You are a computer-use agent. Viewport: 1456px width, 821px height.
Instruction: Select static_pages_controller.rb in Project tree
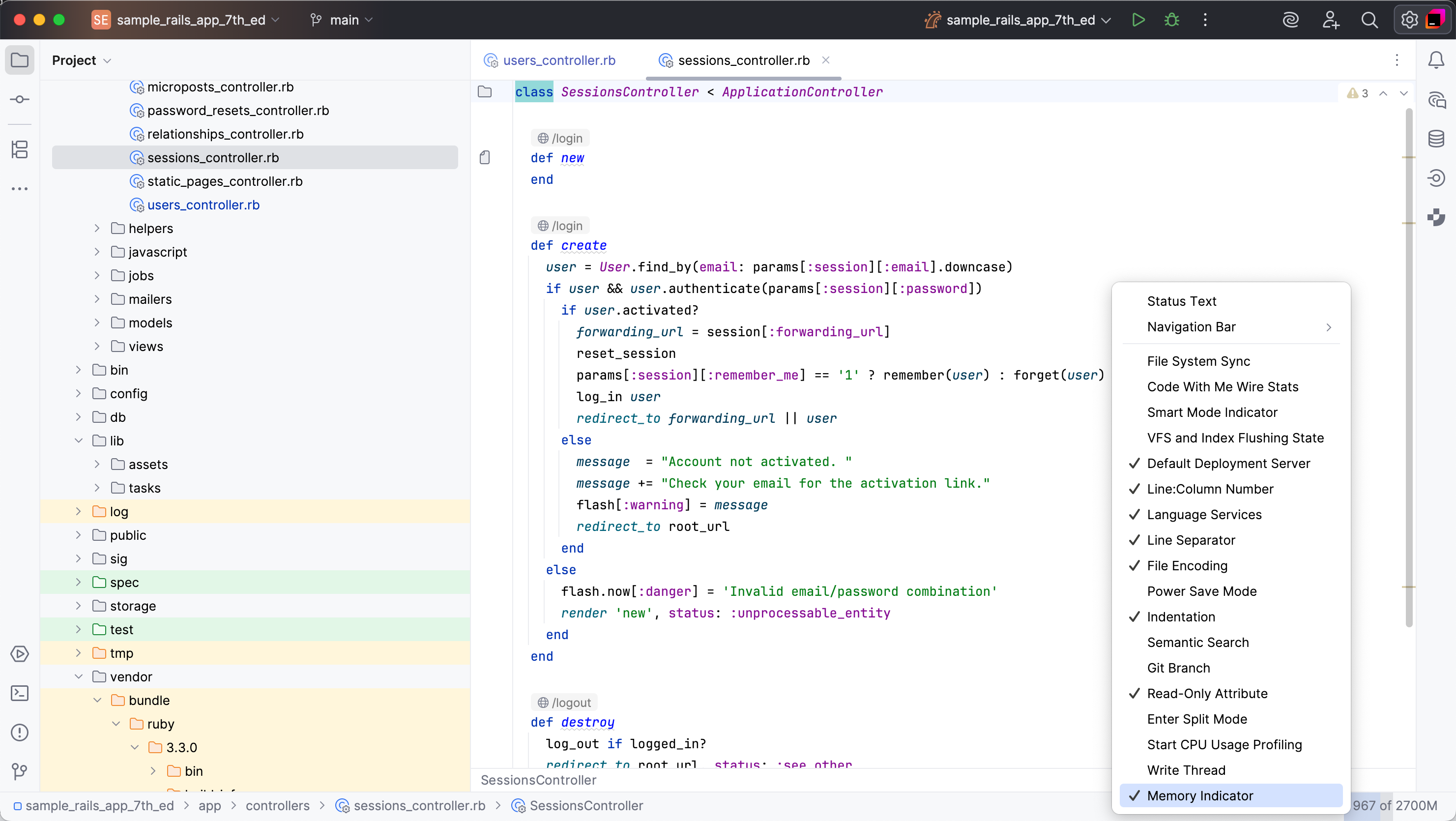[x=224, y=181]
